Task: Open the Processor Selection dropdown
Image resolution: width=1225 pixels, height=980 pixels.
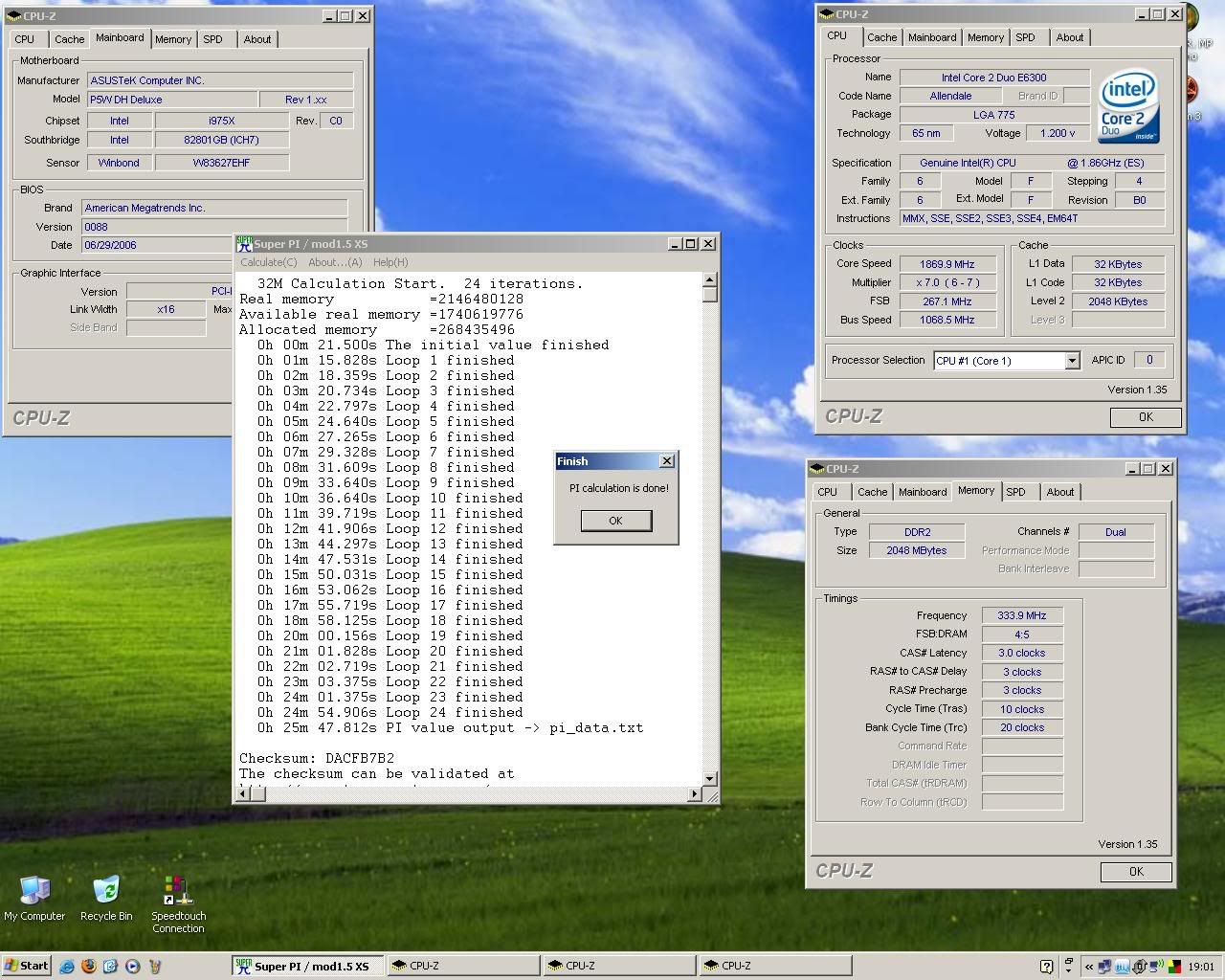Action: click(x=1072, y=361)
